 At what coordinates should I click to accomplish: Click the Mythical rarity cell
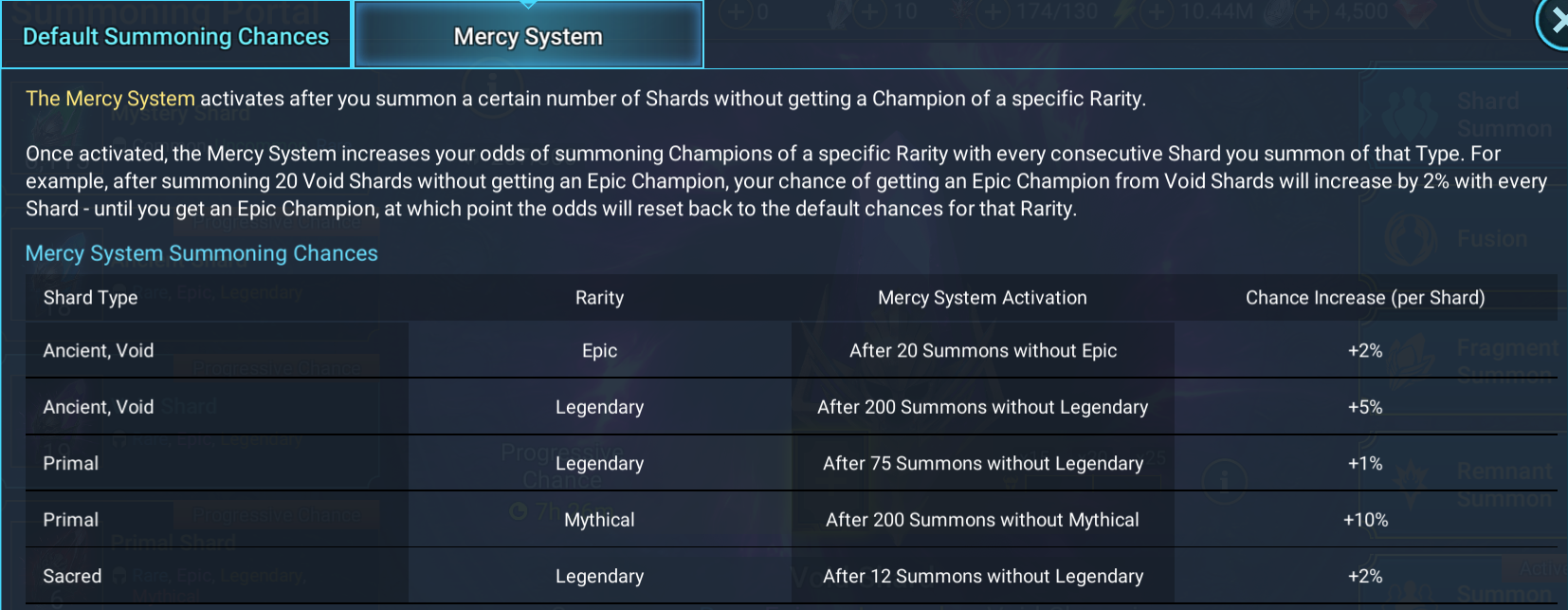click(599, 520)
